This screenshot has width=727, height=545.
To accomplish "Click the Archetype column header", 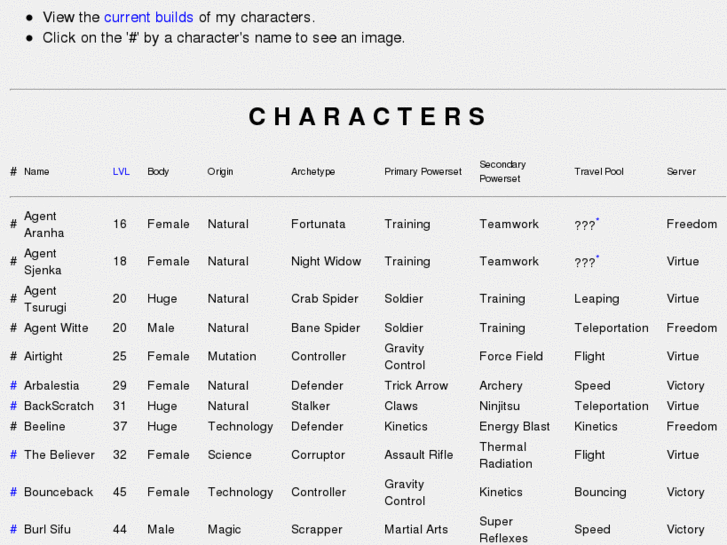I will pyautogui.click(x=310, y=172).
